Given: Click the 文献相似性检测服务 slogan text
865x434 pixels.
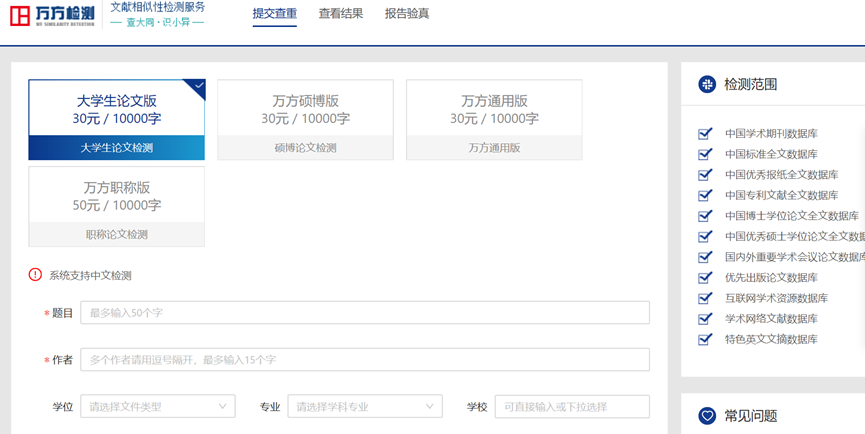Looking at the screenshot, I should (158, 7).
